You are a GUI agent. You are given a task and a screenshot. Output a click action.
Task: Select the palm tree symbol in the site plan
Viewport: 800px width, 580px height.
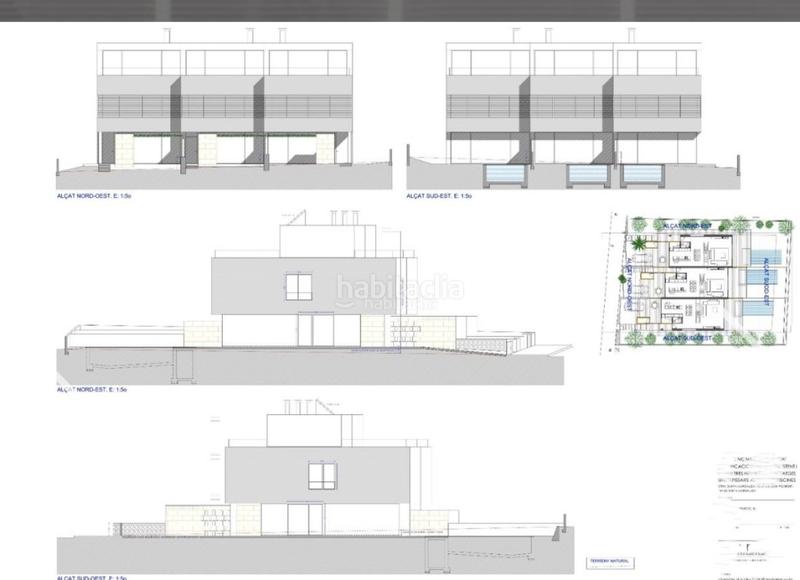point(739,224)
